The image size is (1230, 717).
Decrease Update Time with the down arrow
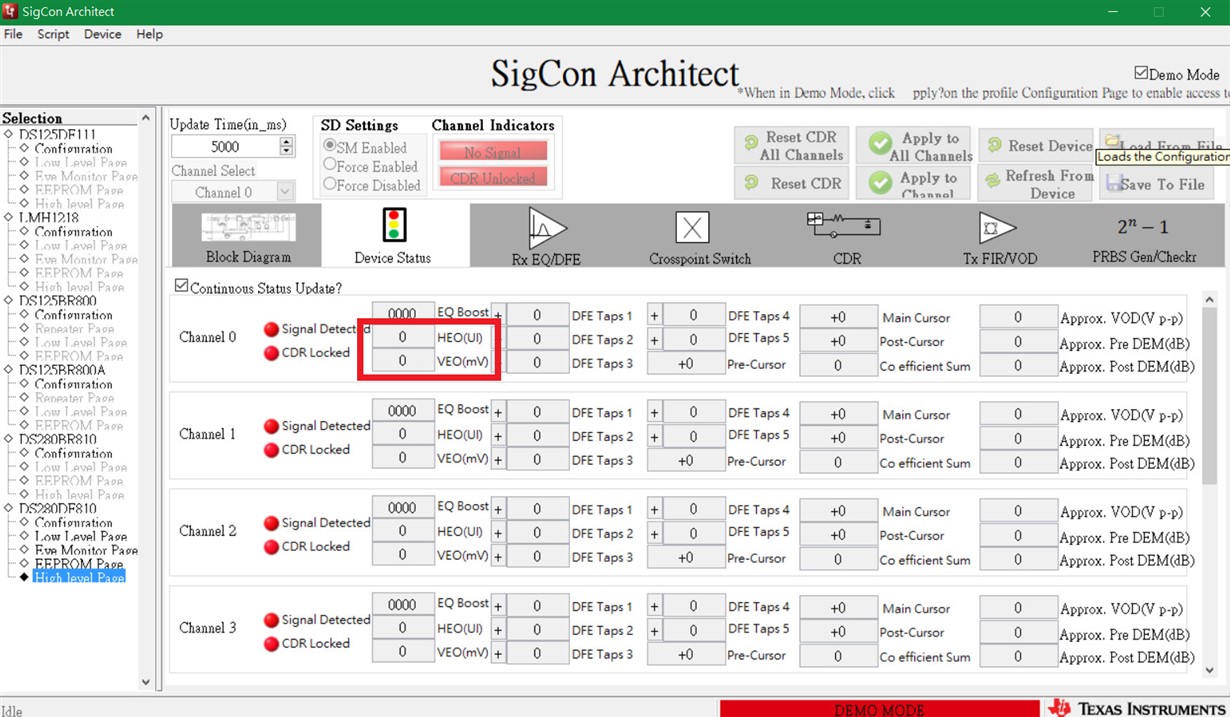286,151
